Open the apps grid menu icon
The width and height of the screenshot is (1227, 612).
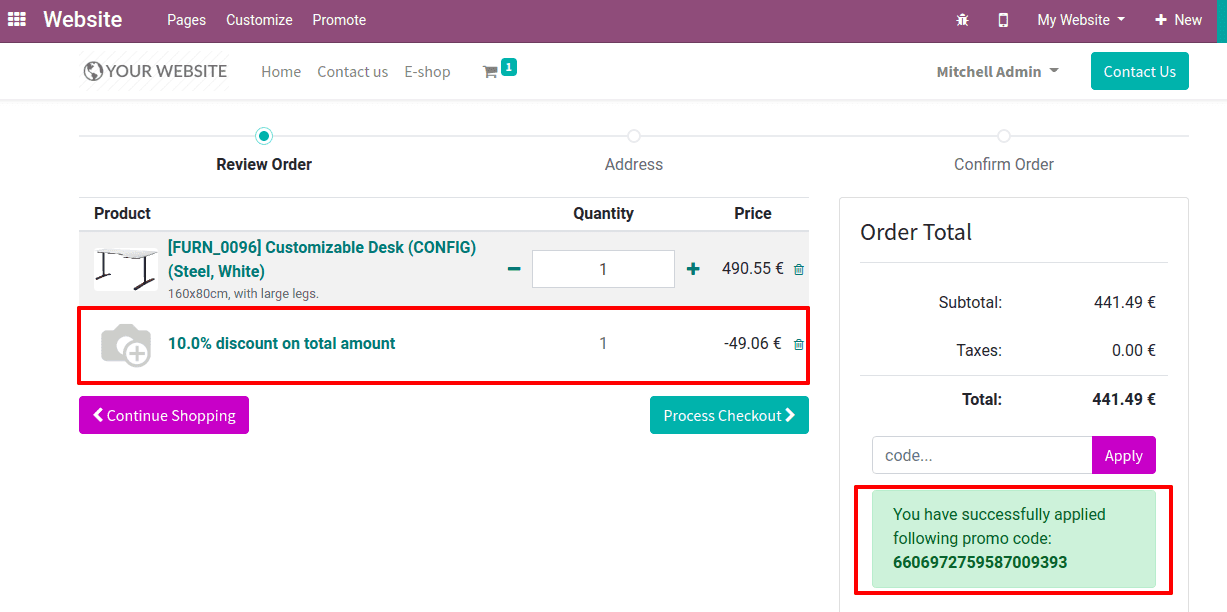pos(17,19)
